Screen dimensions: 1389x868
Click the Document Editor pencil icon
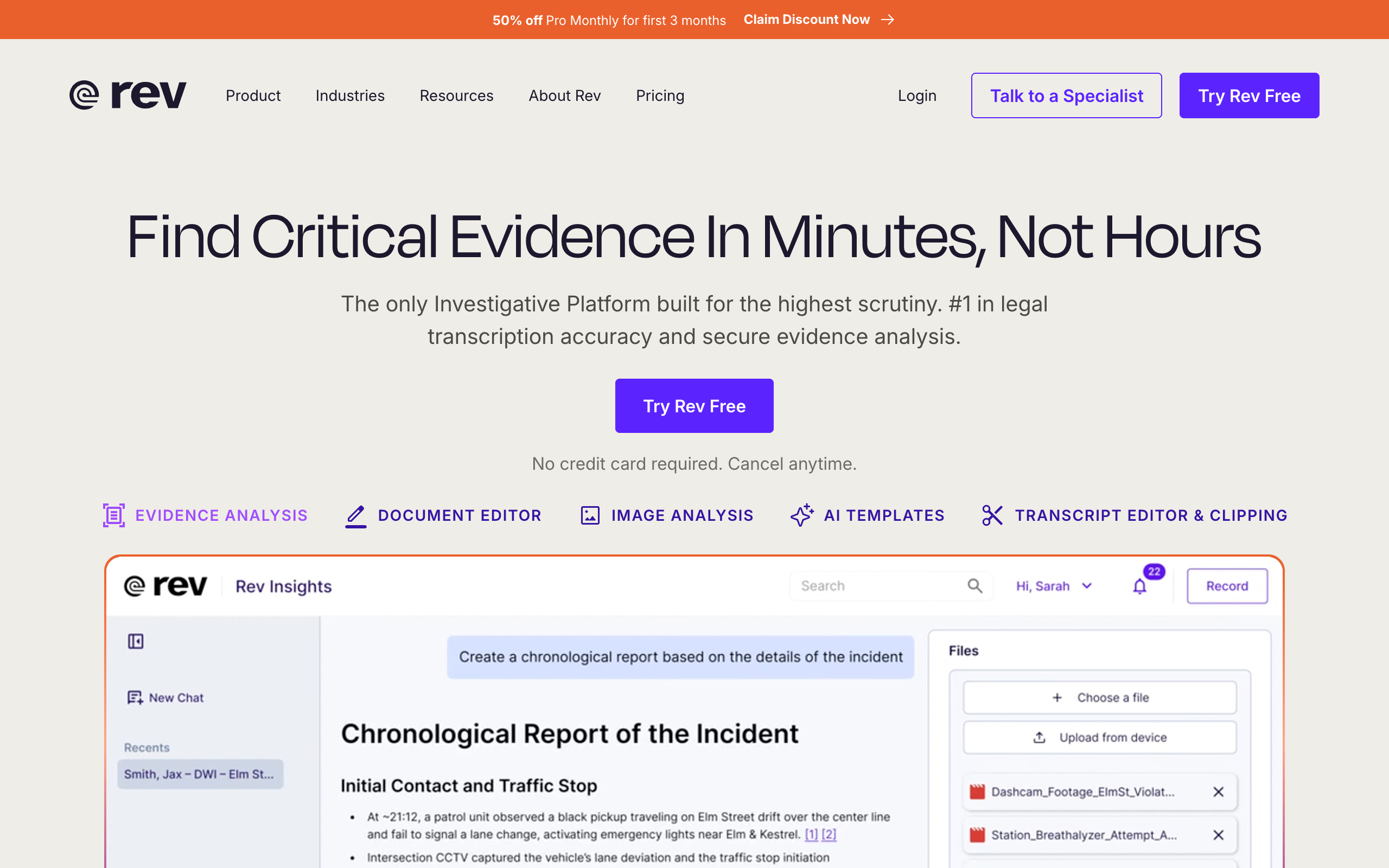(x=356, y=515)
